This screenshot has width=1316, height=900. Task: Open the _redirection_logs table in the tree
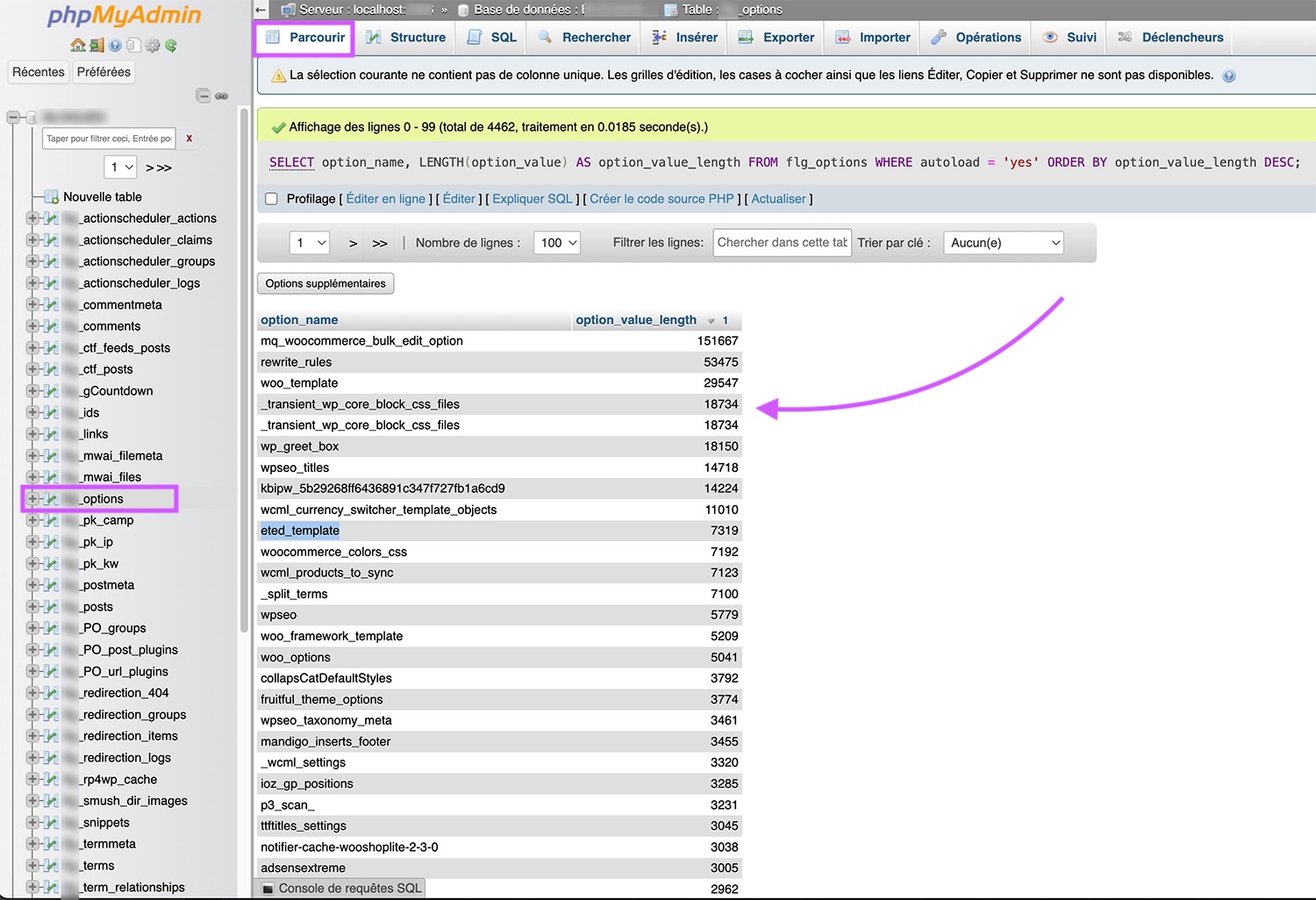click(x=126, y=758)
